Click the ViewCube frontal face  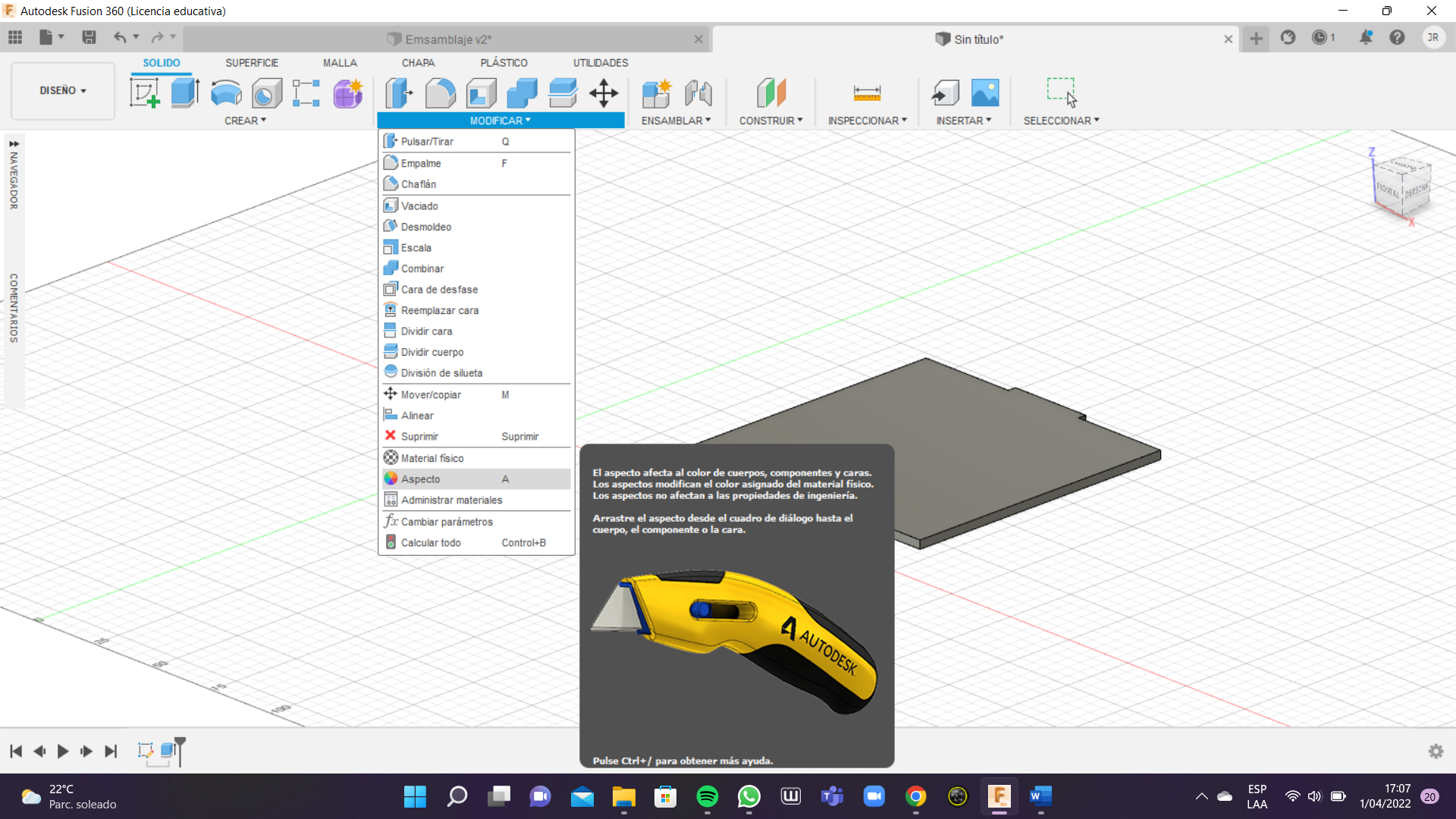tap(1387, 190)
